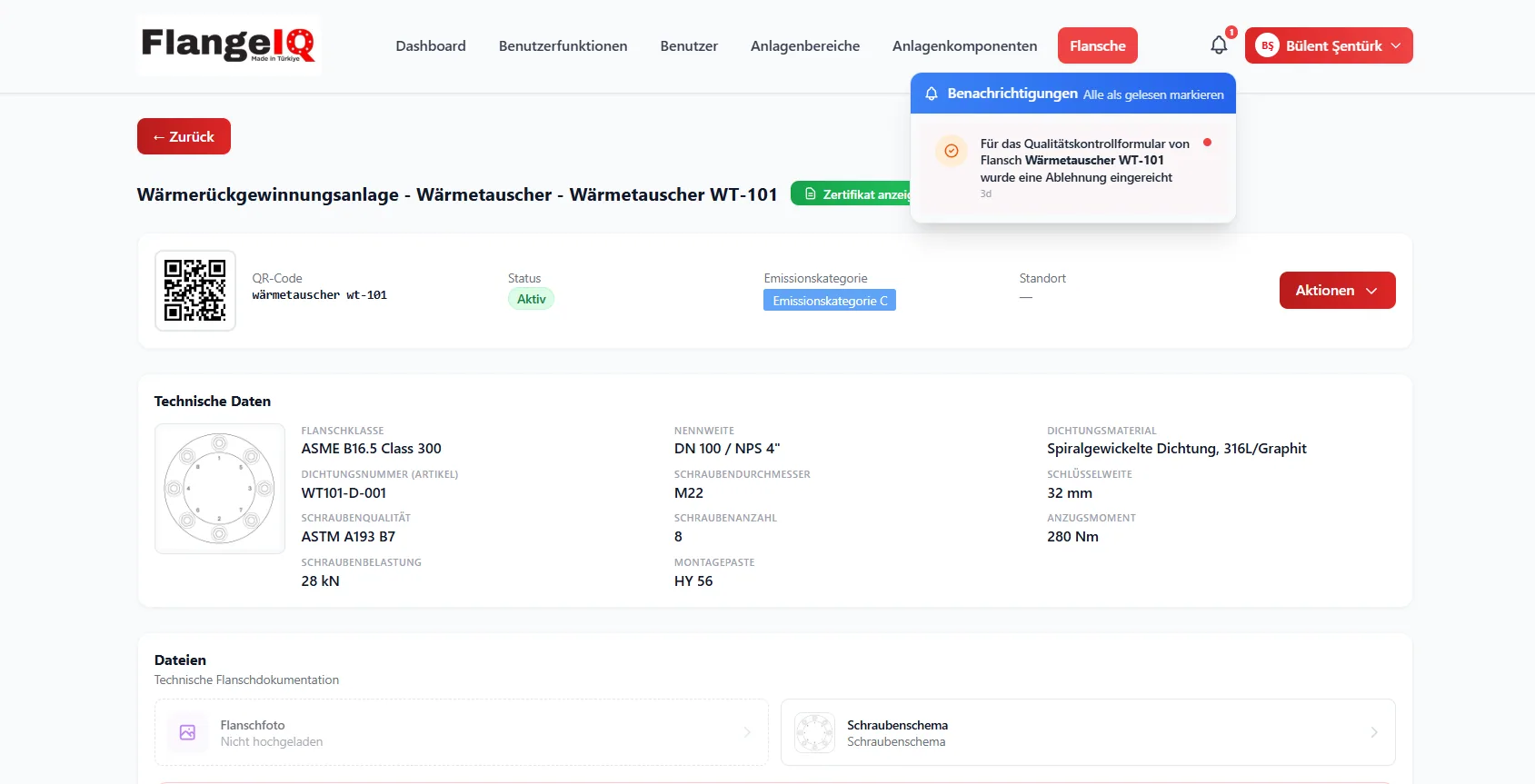The height and width of the screenshot is (784, 1535).
Task: Click the Dateien section heading
Action: (x=180, y=660)
